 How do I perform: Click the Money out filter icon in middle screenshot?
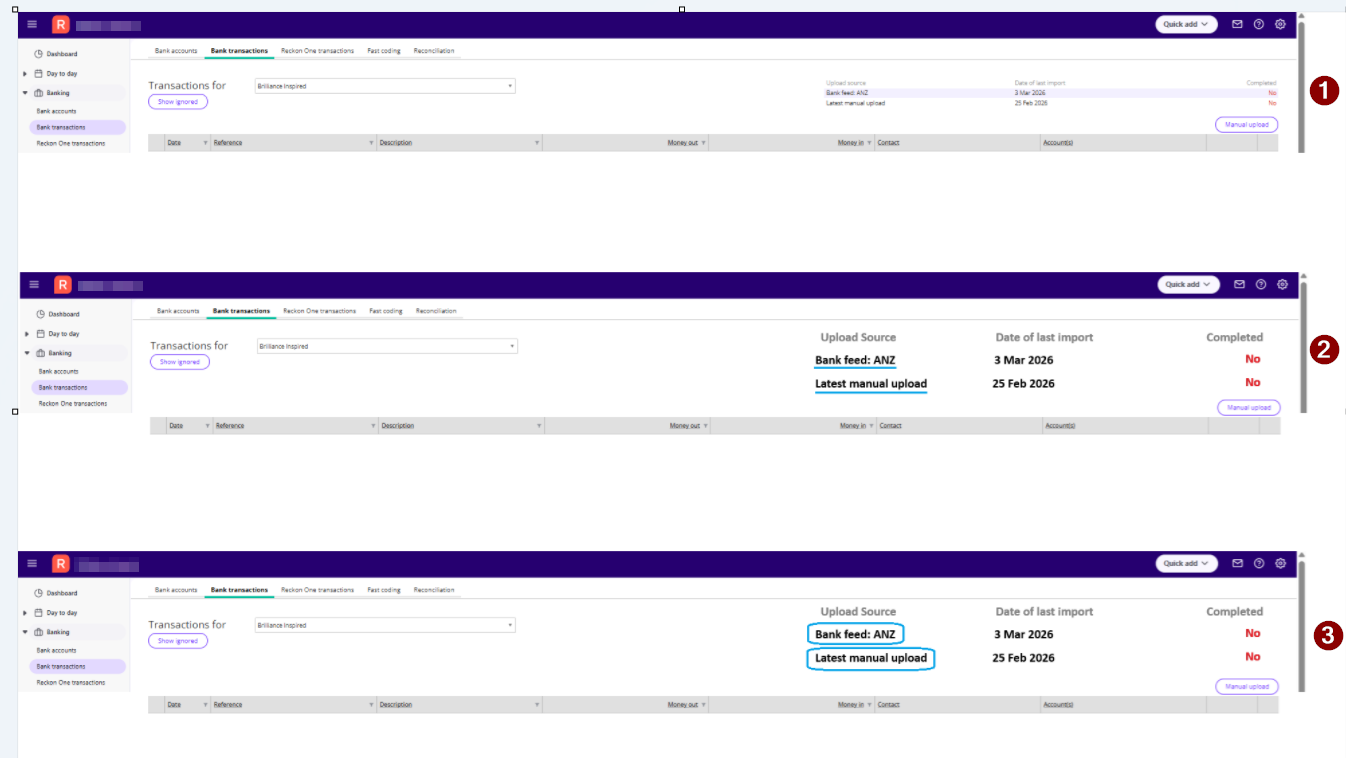pyautogui.click(x=706, y=426)
